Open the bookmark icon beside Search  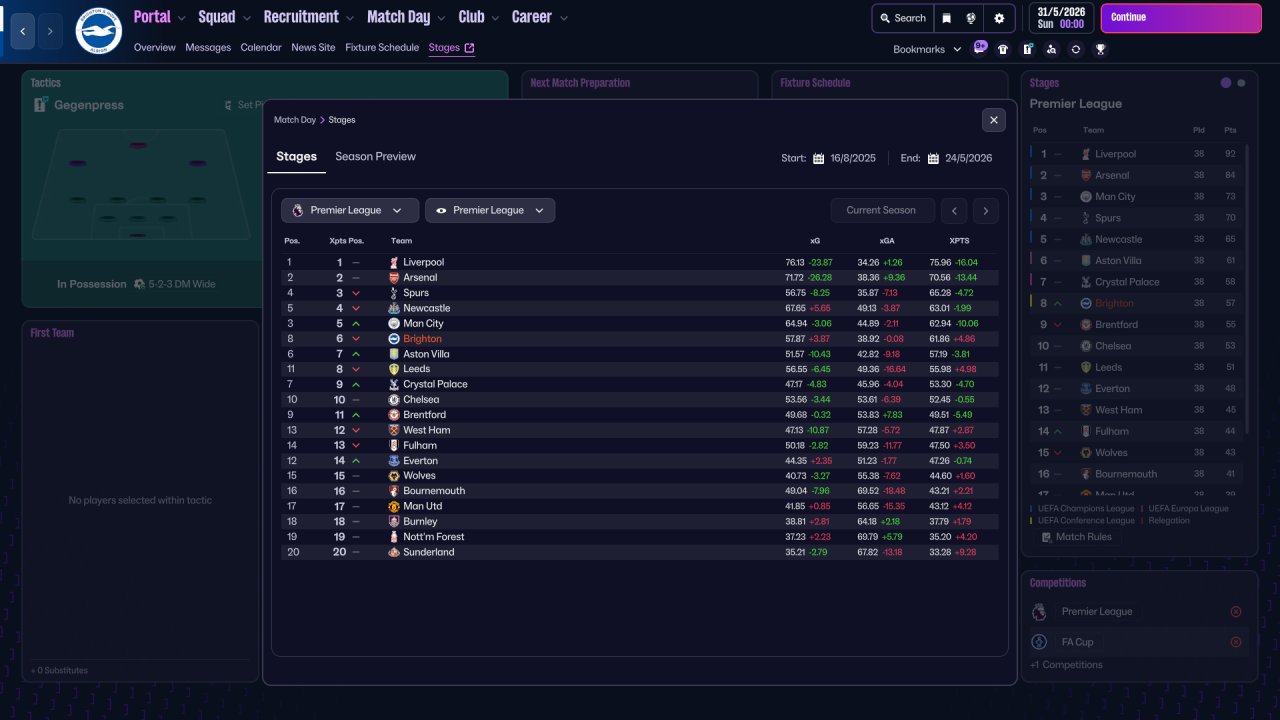pos(947,18)
